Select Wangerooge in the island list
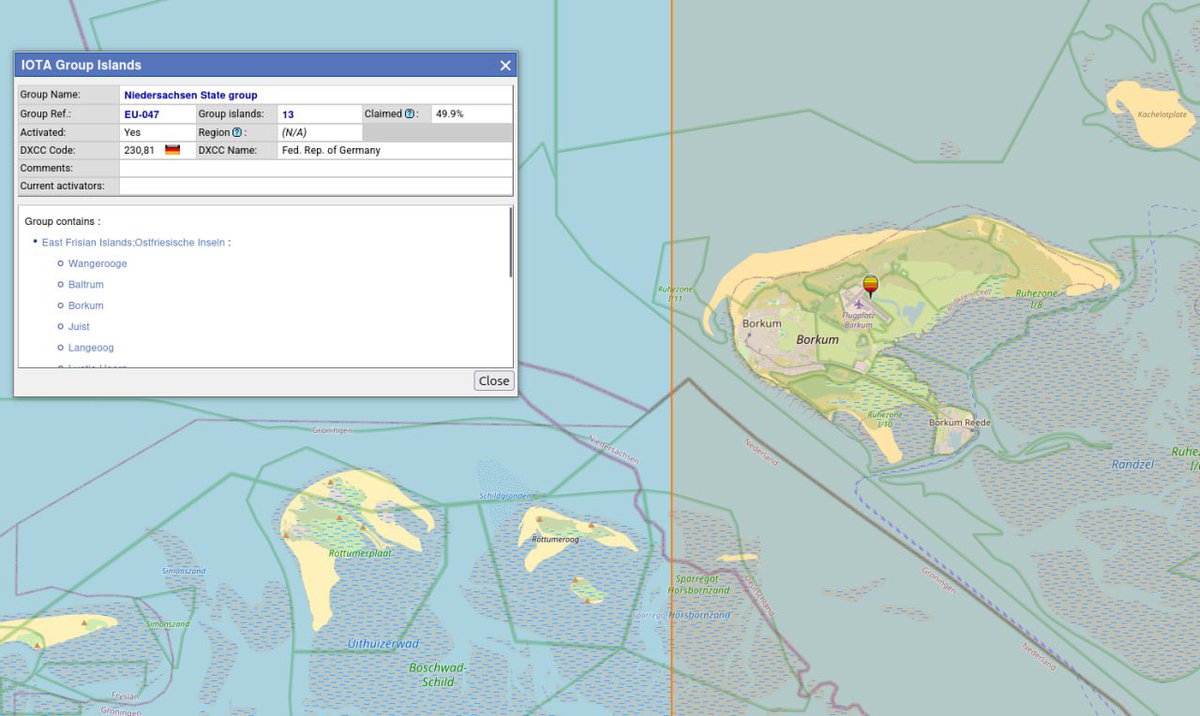1200x716 pixels. (97, 264)
